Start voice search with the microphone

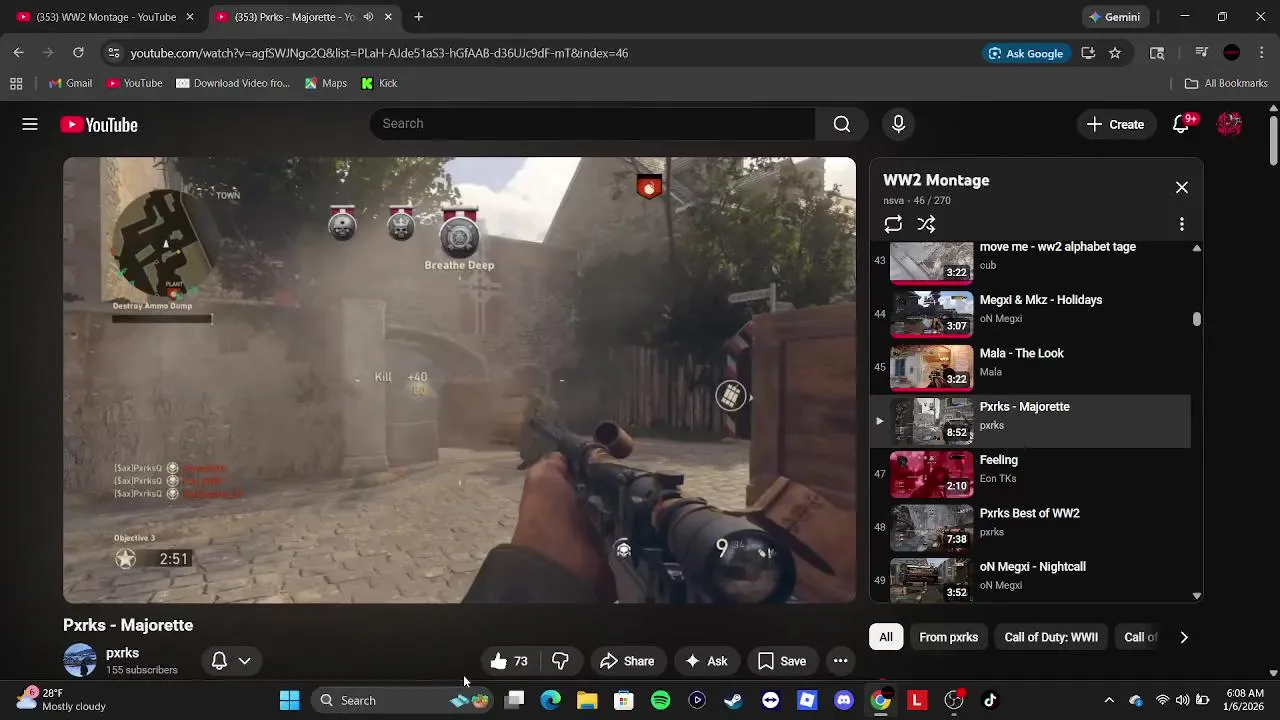coord(898,124)
